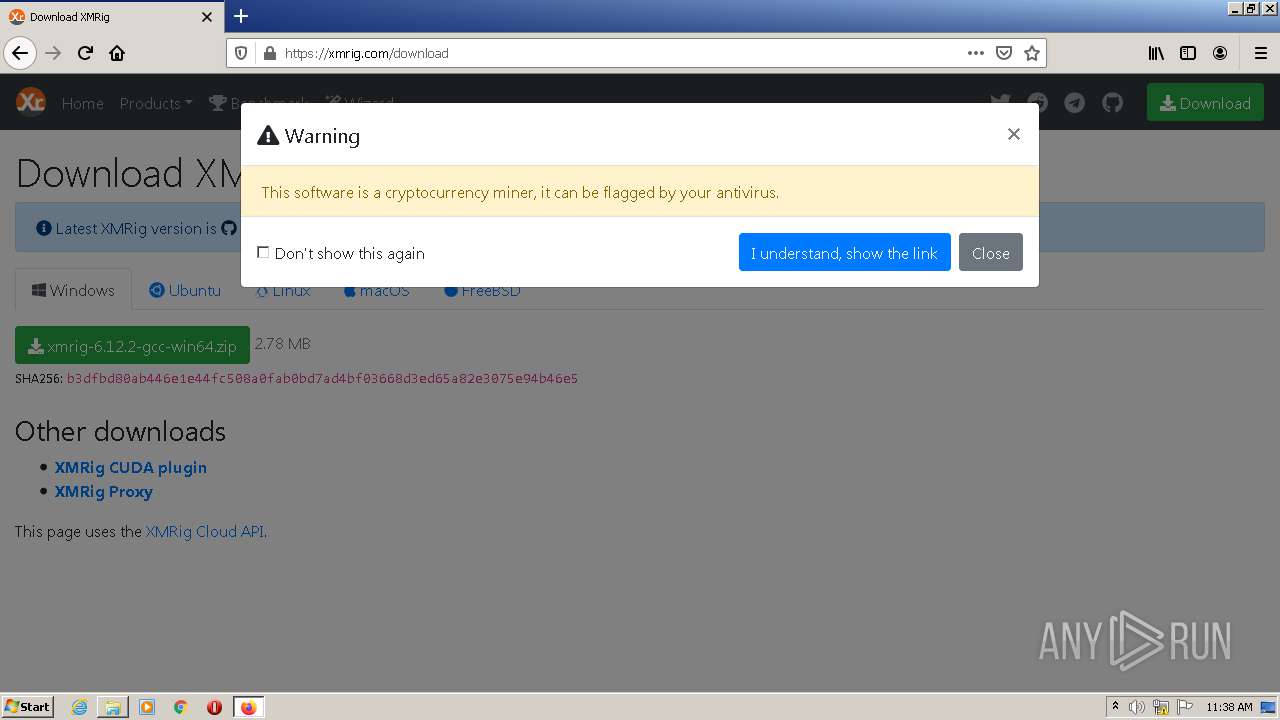
Task: Select the FreeBSD platform tab
Action: pyautogui.click(x=482, y=291)
